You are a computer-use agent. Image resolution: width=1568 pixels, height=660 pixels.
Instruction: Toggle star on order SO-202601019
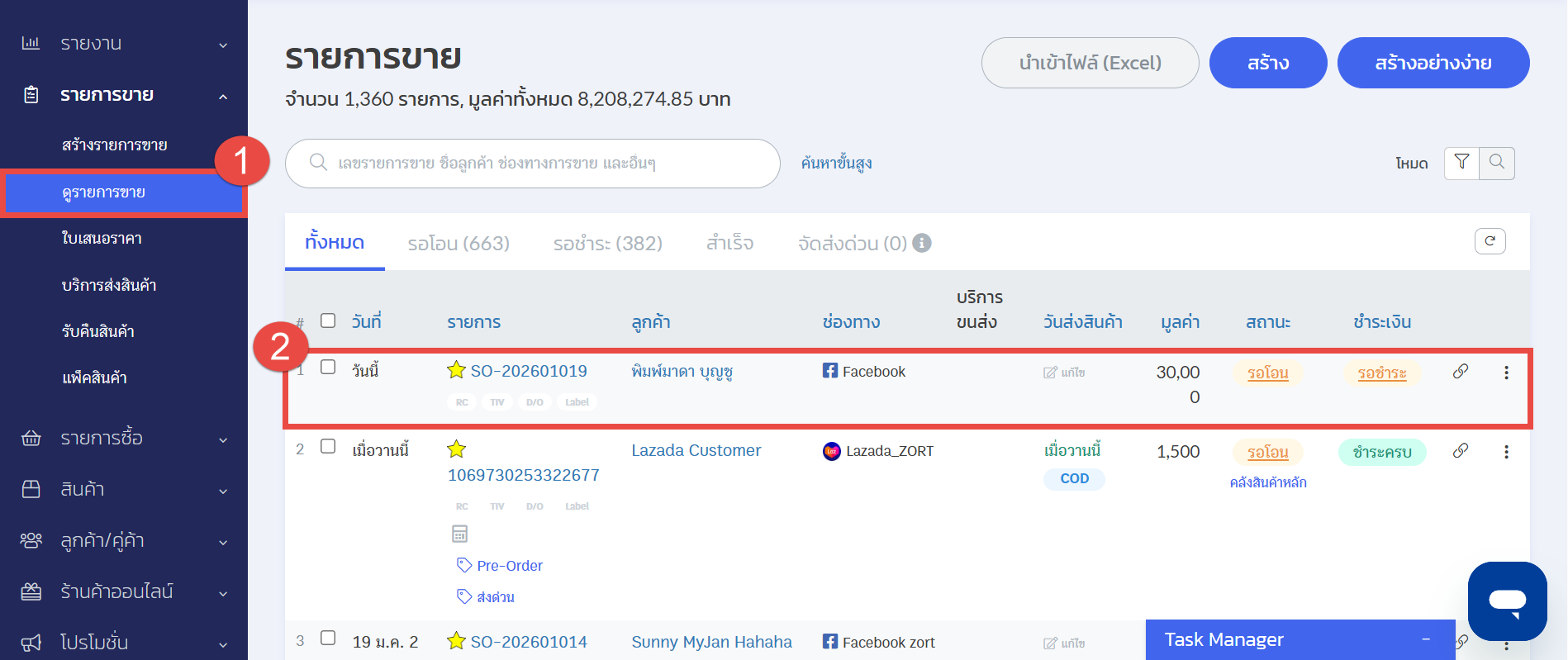pos(456,370)
